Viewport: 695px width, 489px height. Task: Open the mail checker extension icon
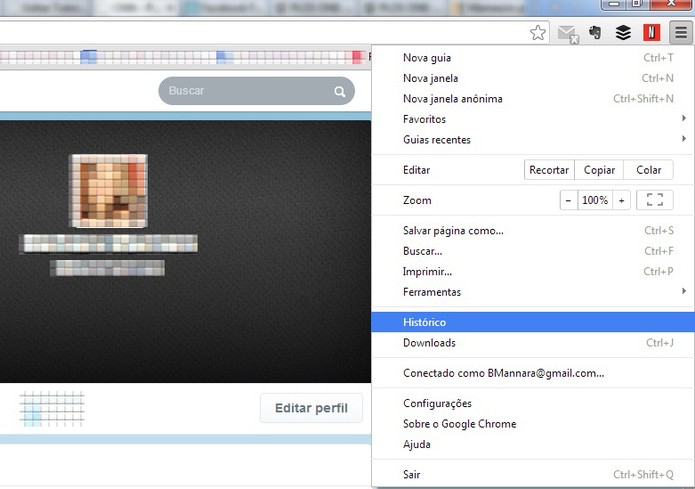567,34
